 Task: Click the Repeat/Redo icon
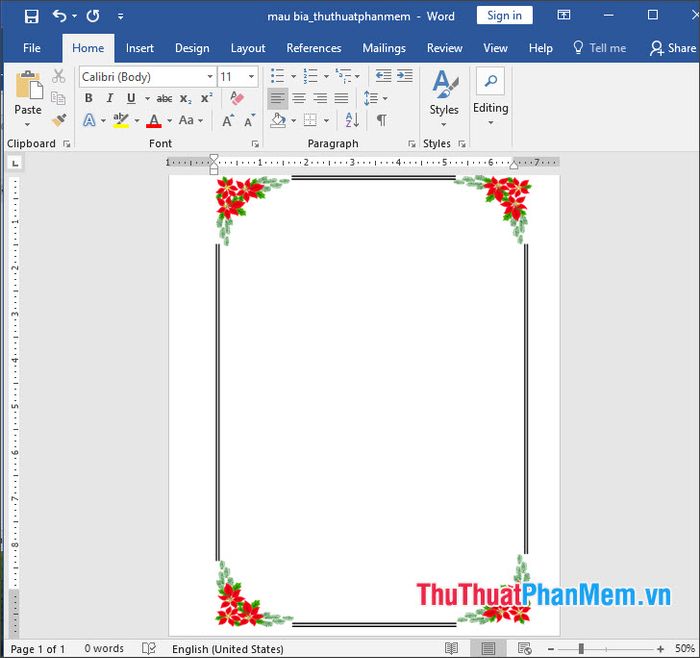pyautogui.click(x=93, y=17)
